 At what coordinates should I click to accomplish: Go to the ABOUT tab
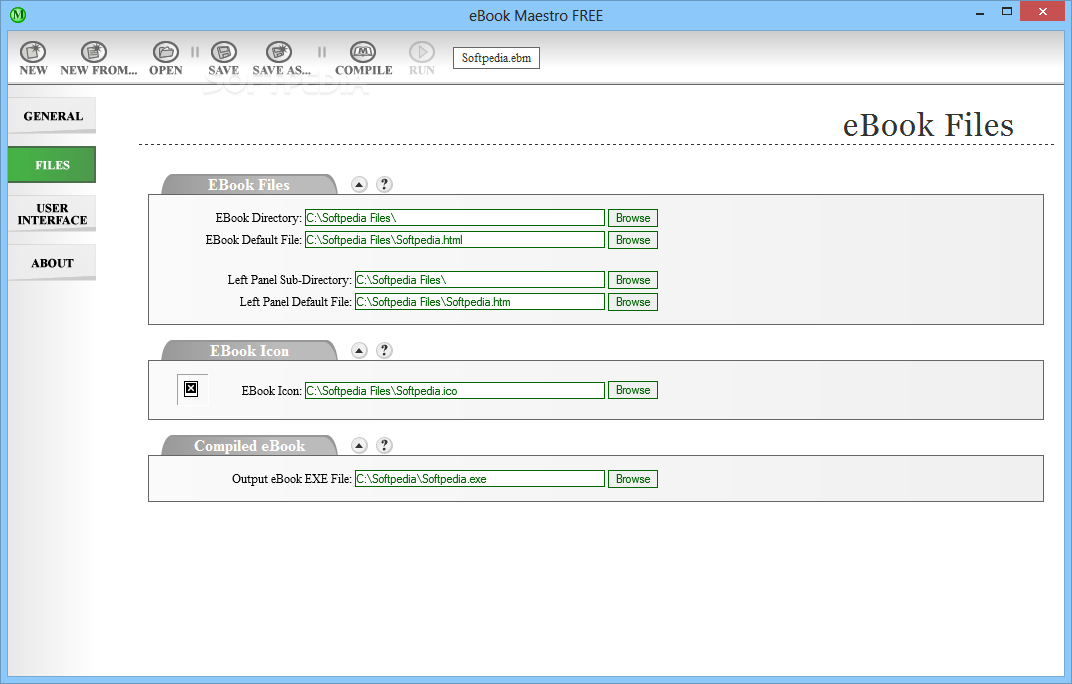click(53, 263)
